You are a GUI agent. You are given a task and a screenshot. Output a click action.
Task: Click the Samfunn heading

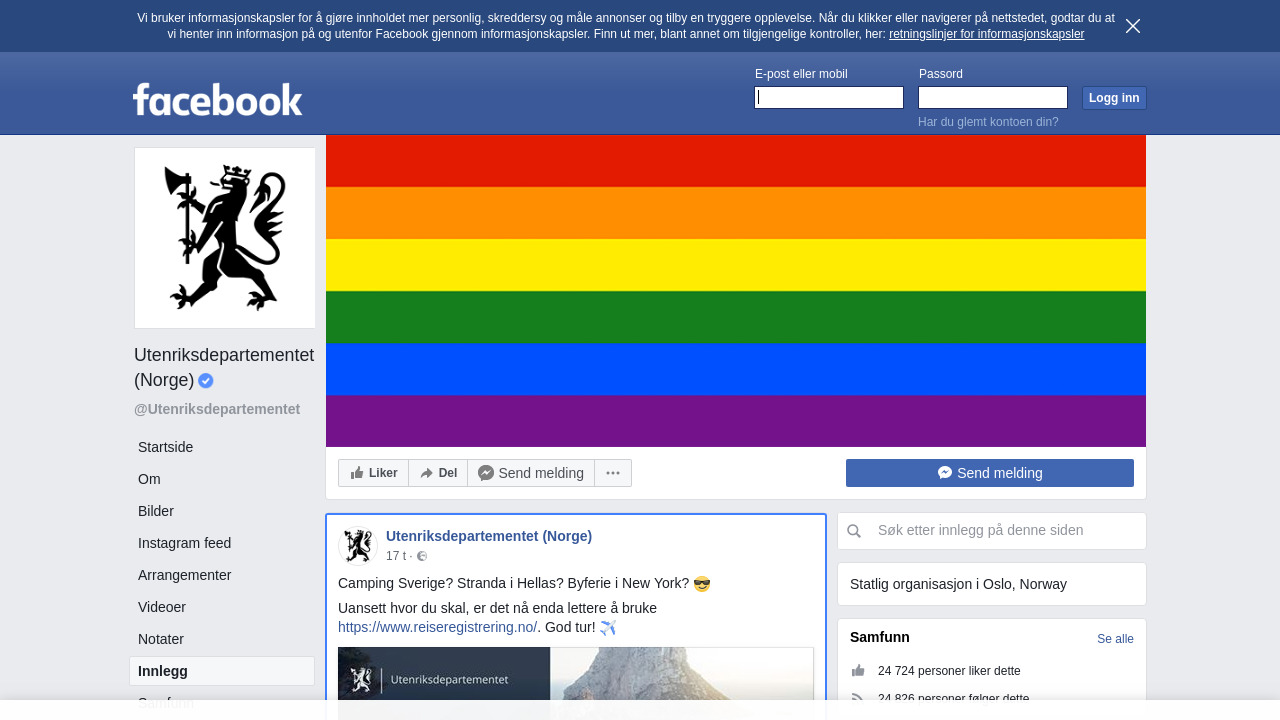coord(880,637)
